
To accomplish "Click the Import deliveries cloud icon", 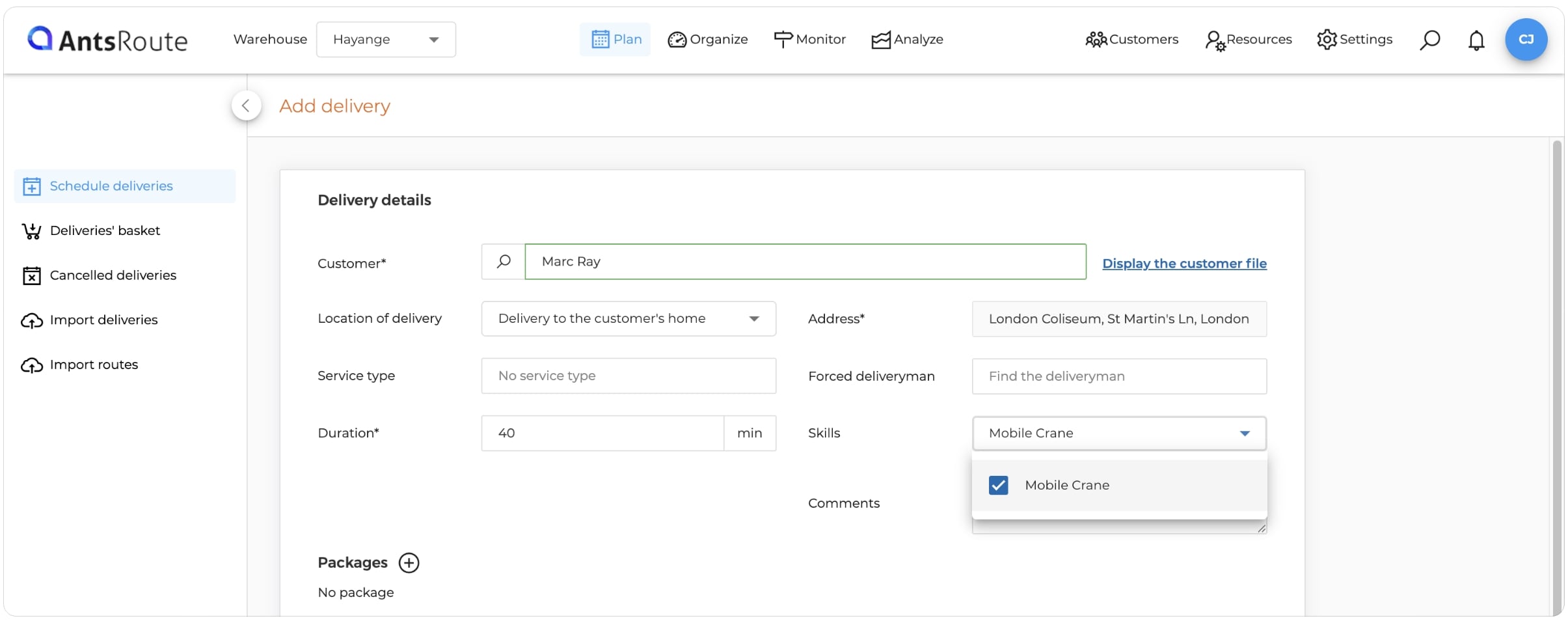I will (31, 320).
